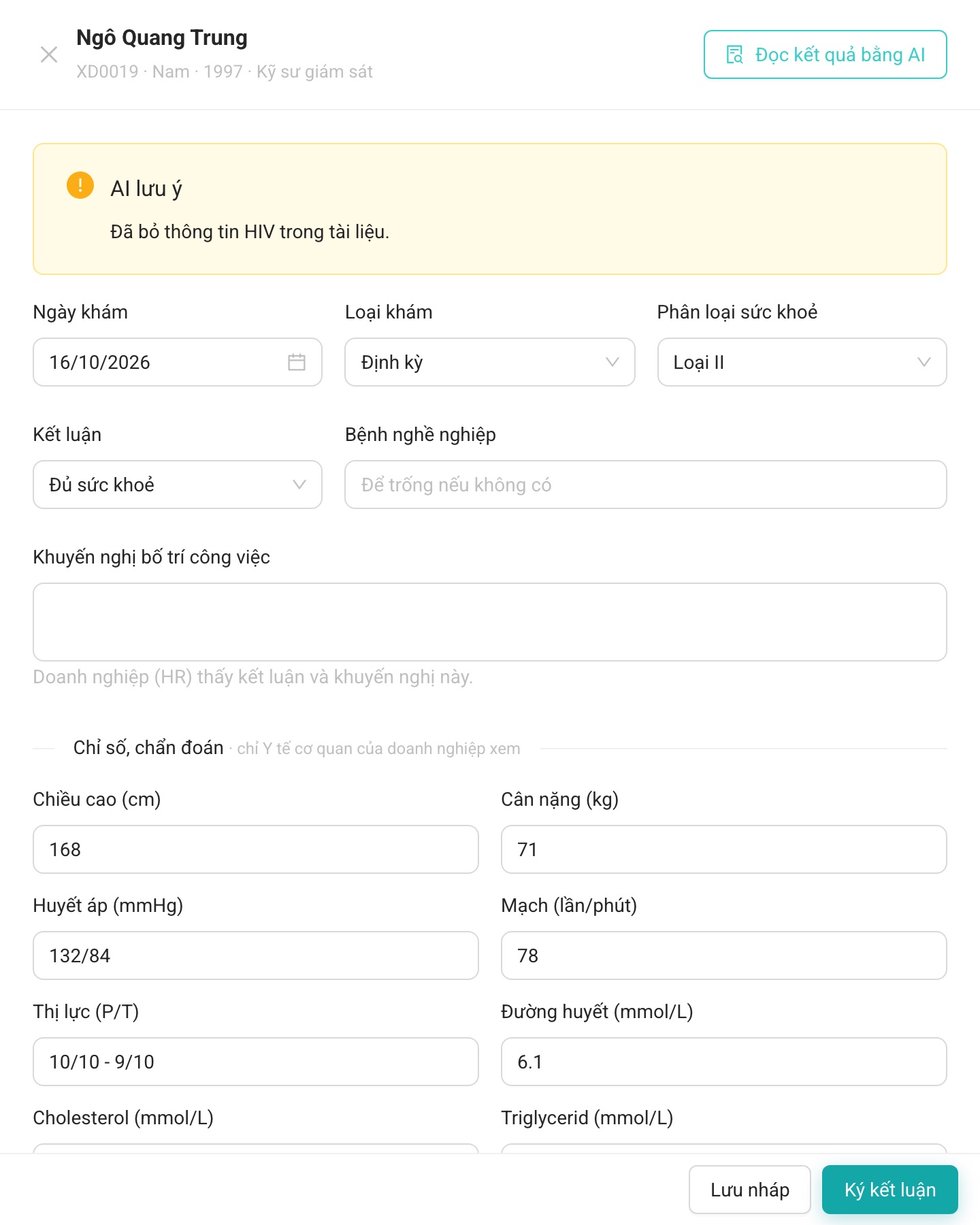Click patient name Ngô Quang Trung
980x1225 pixels.
coord(162,38)
